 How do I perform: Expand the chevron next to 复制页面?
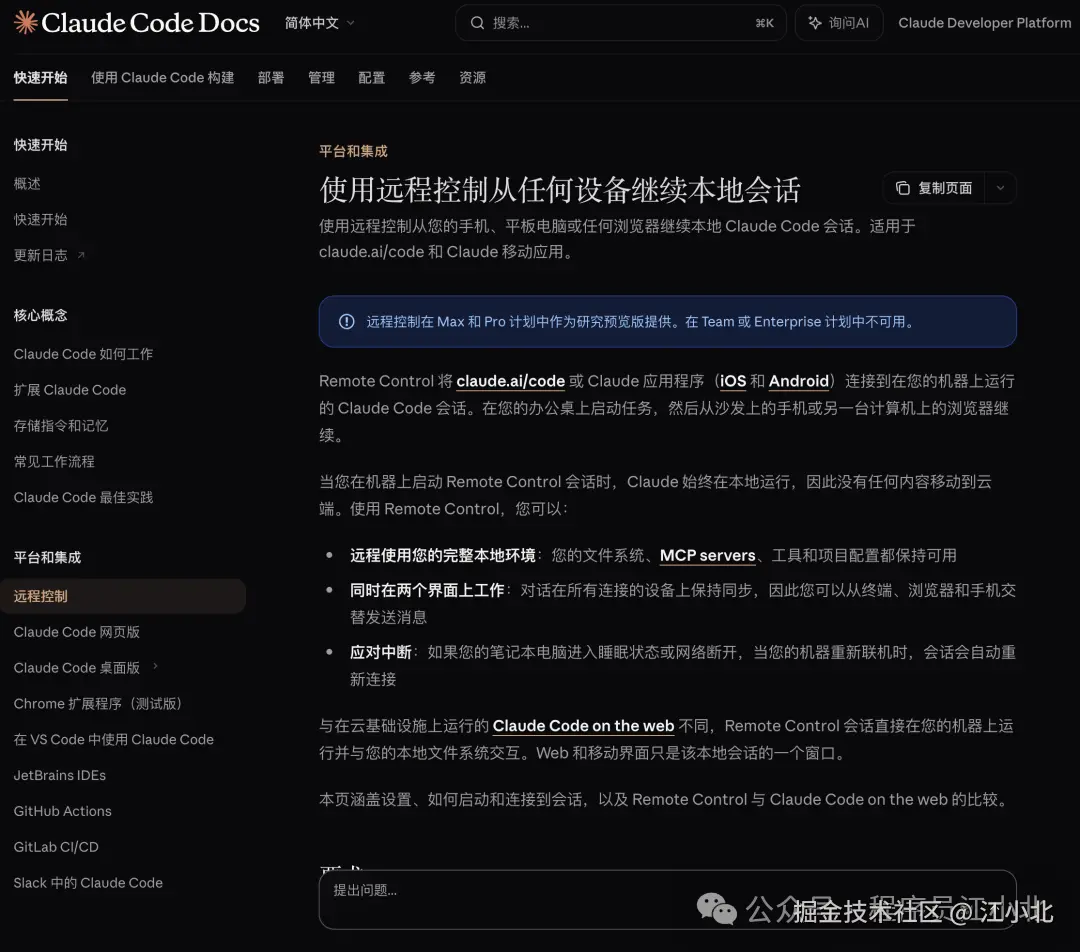[x=1000, y=188]
